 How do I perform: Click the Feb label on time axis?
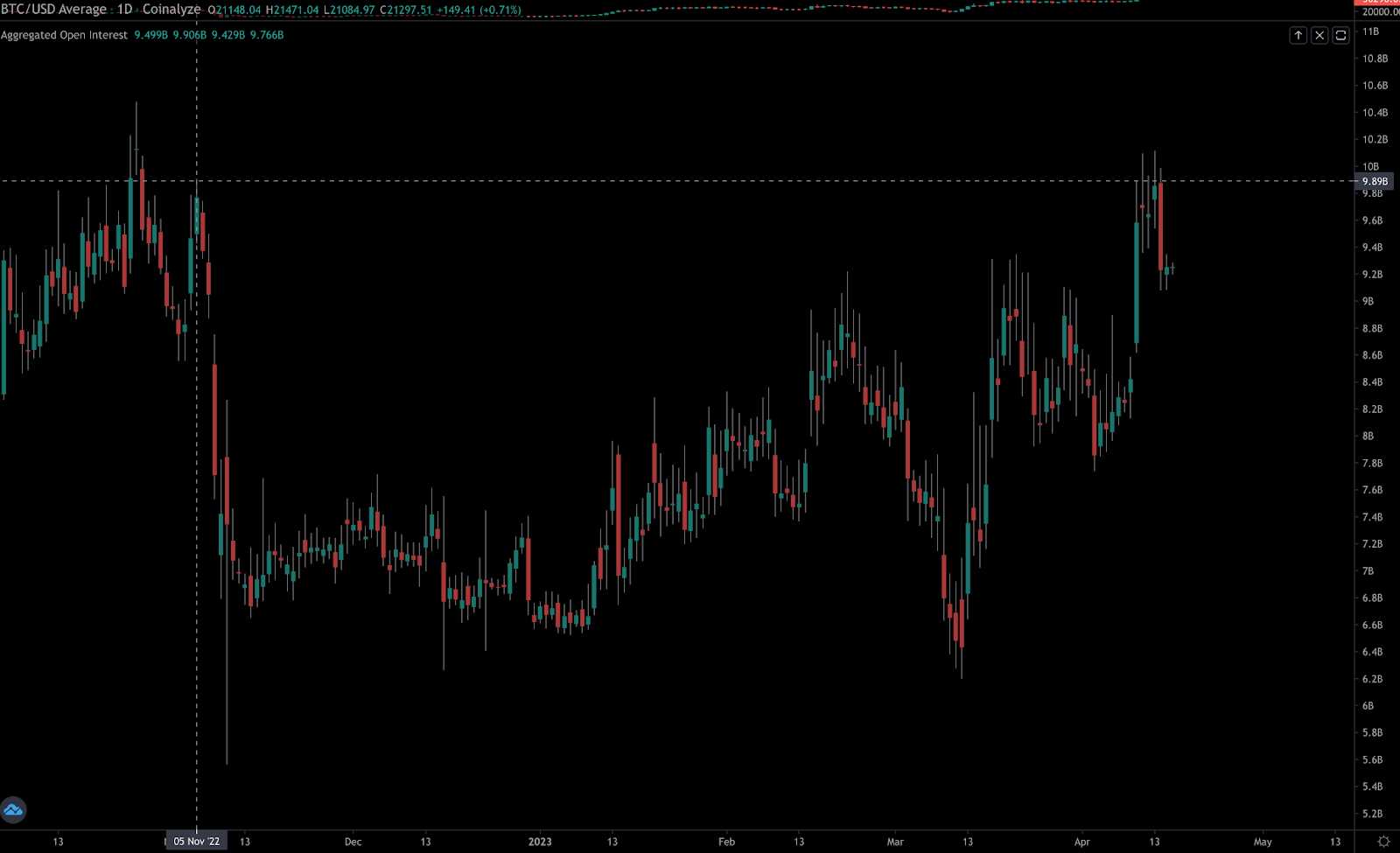pyautogui.click(x=726, y=842)
